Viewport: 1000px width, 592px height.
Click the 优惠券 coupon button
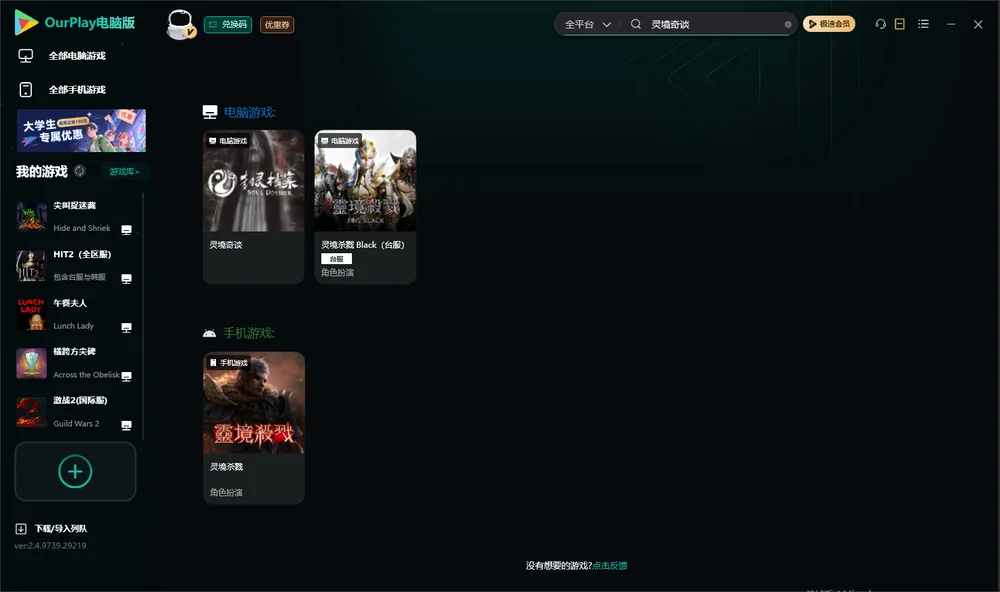(277, 24)
